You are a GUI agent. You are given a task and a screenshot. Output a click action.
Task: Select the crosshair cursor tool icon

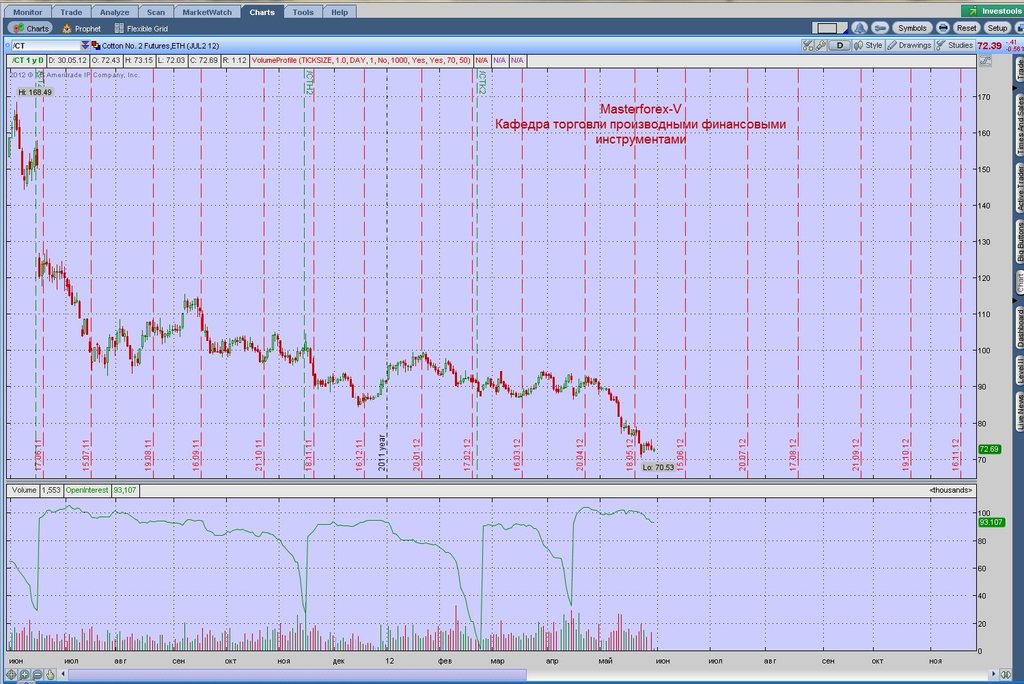pyautogui.click(x=11, y=674)
